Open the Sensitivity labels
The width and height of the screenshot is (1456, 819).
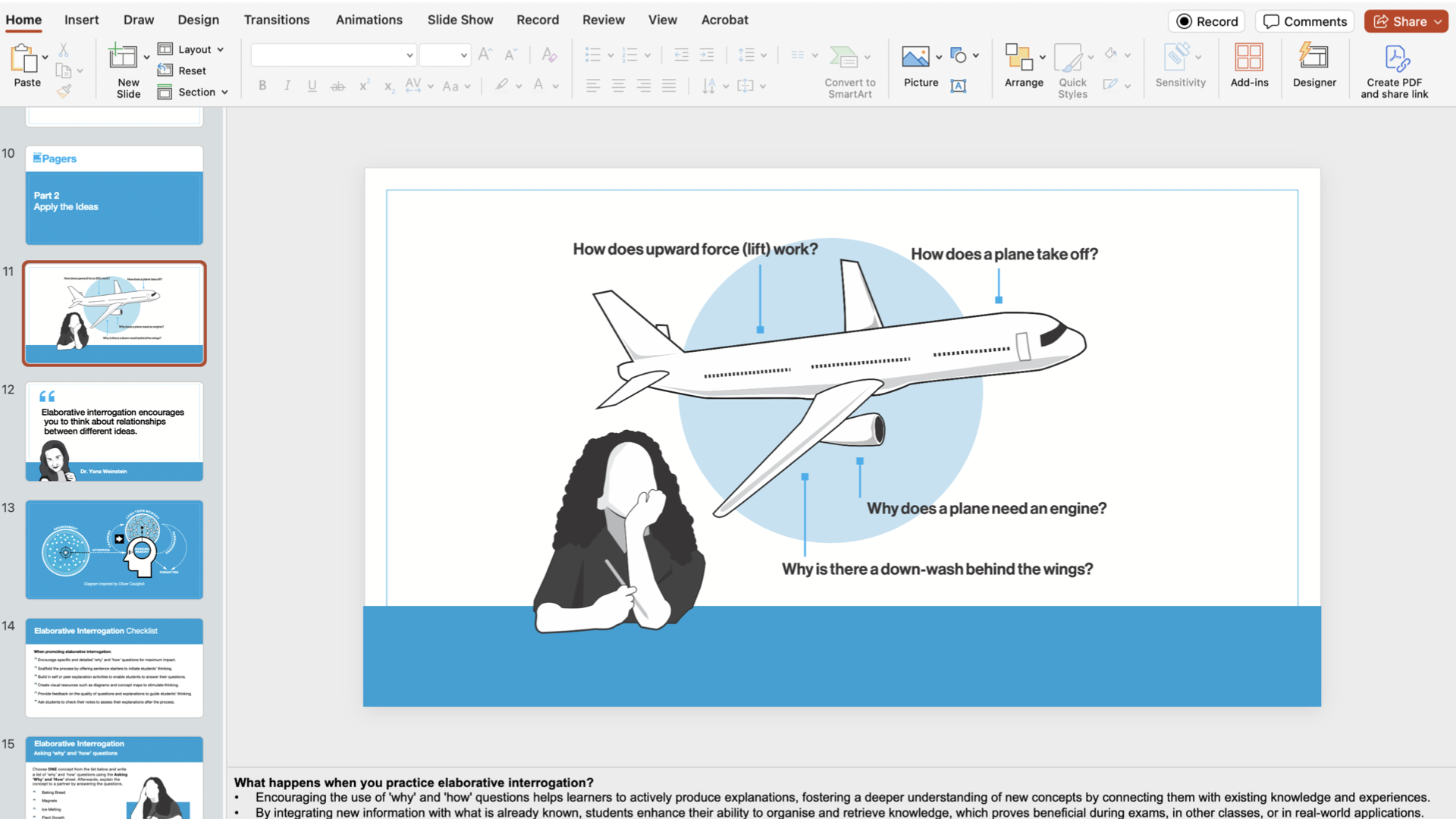[1180, 66]
